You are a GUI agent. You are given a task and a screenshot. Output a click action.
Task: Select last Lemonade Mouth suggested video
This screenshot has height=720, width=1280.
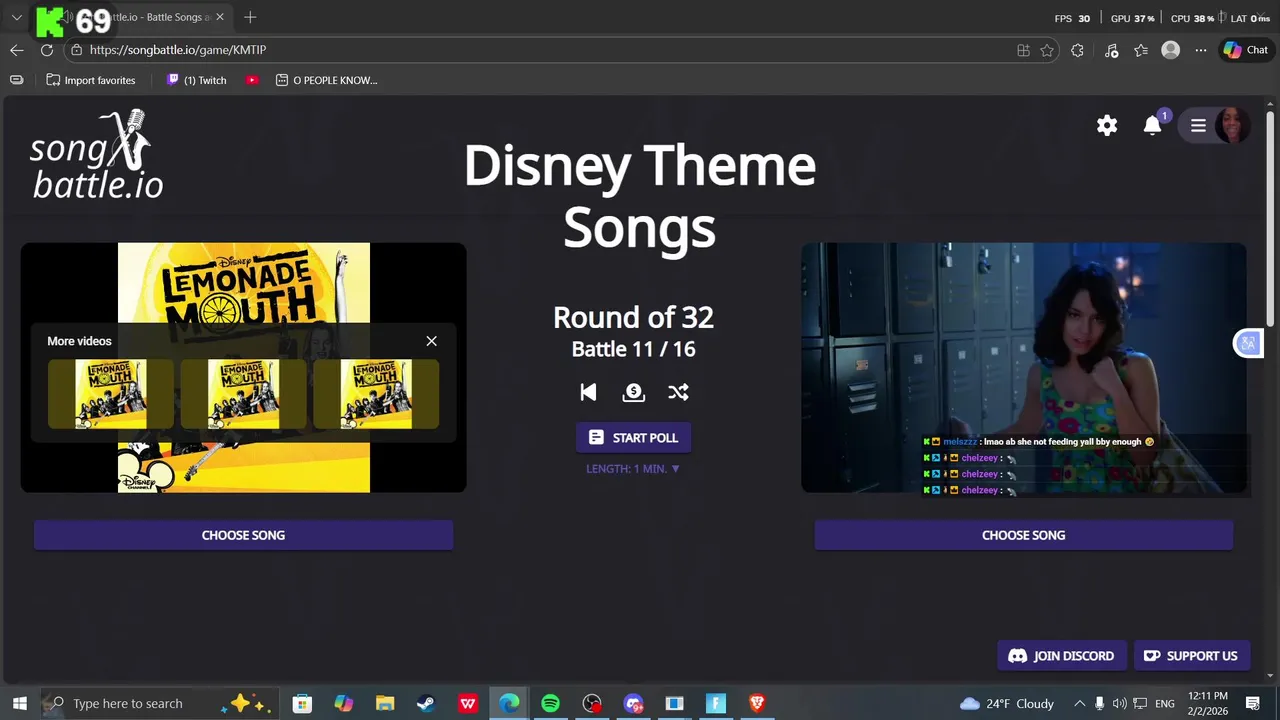coord(376,394)
